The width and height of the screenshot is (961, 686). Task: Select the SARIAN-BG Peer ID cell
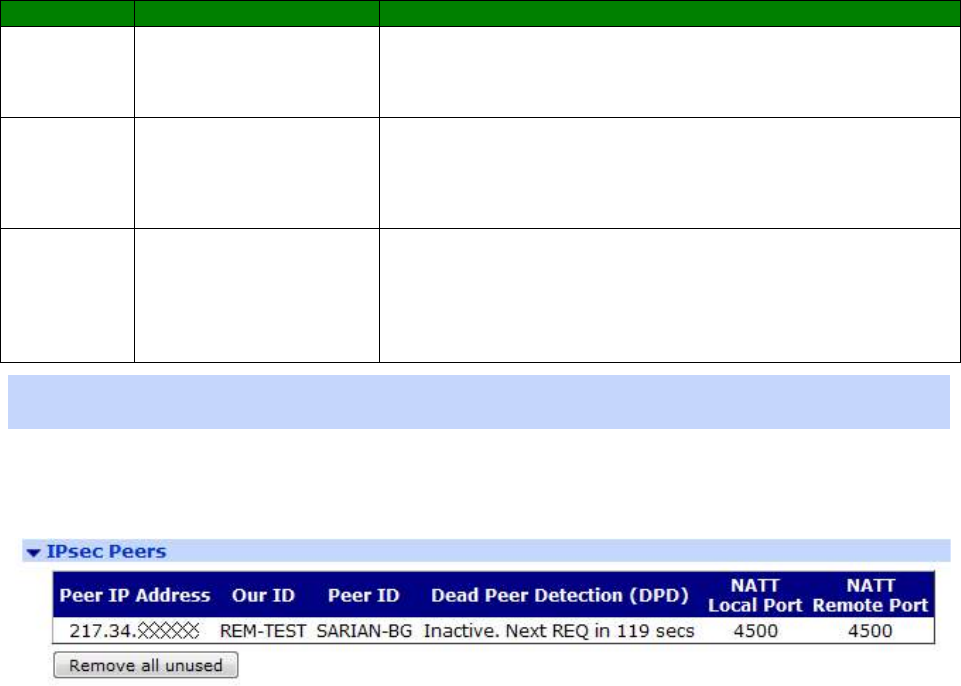coord(364,631)
